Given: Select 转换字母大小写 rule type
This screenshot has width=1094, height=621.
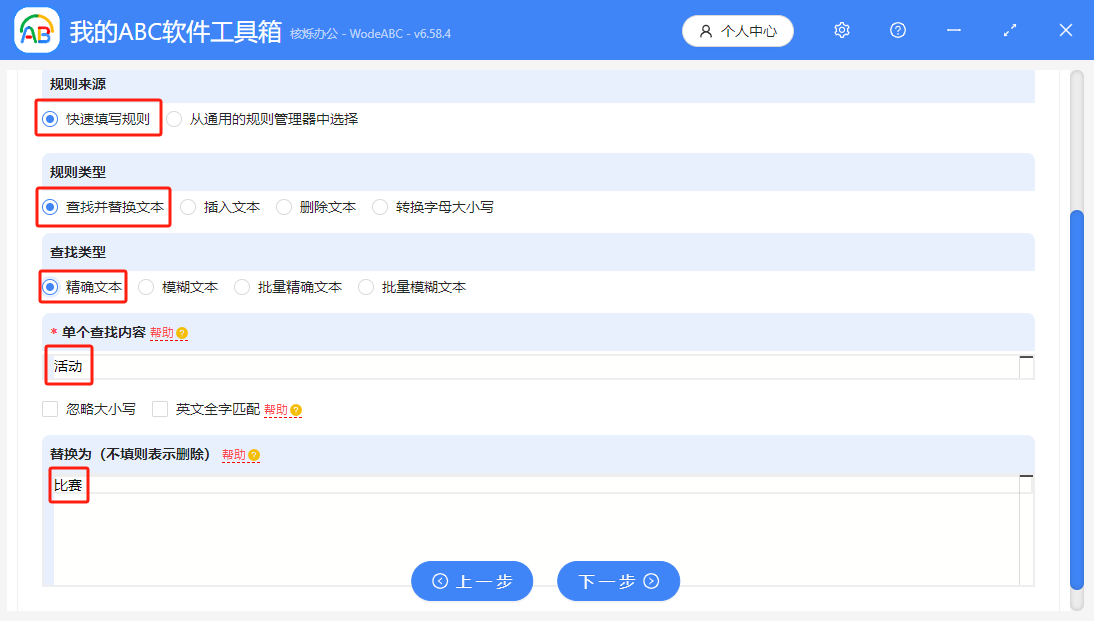Looking at the screenshot, I should pyautogui.click(x=380, y=207).
